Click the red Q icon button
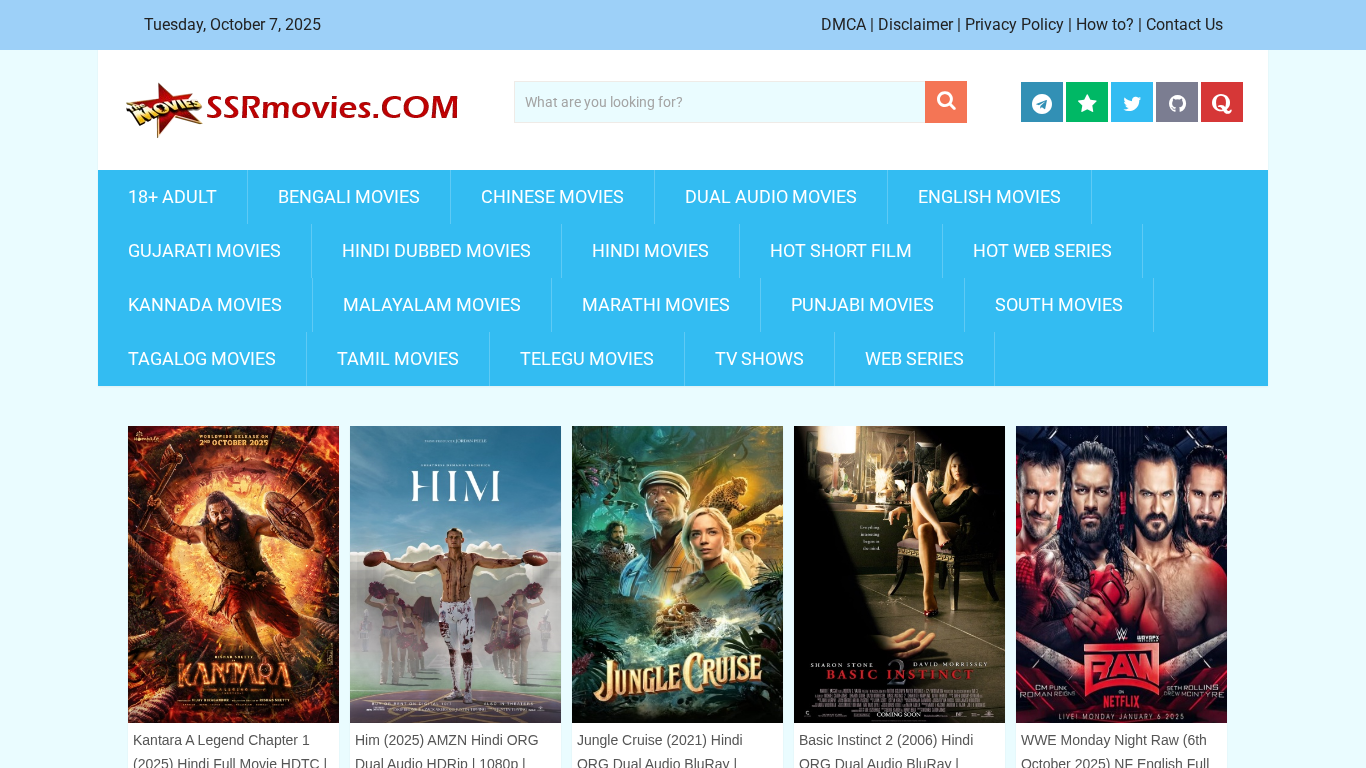 1222,102
